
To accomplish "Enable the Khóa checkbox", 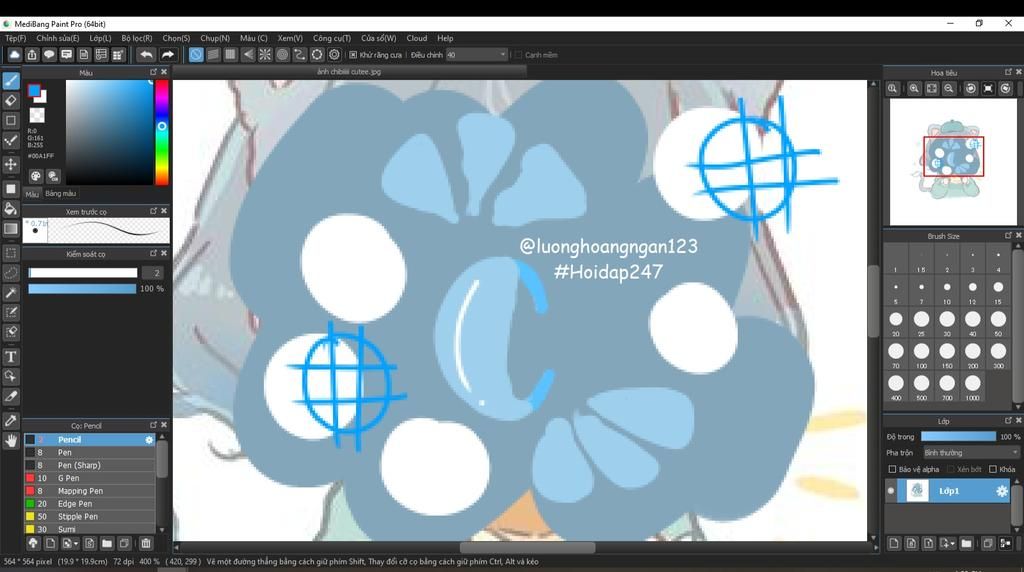I will 993,469.
